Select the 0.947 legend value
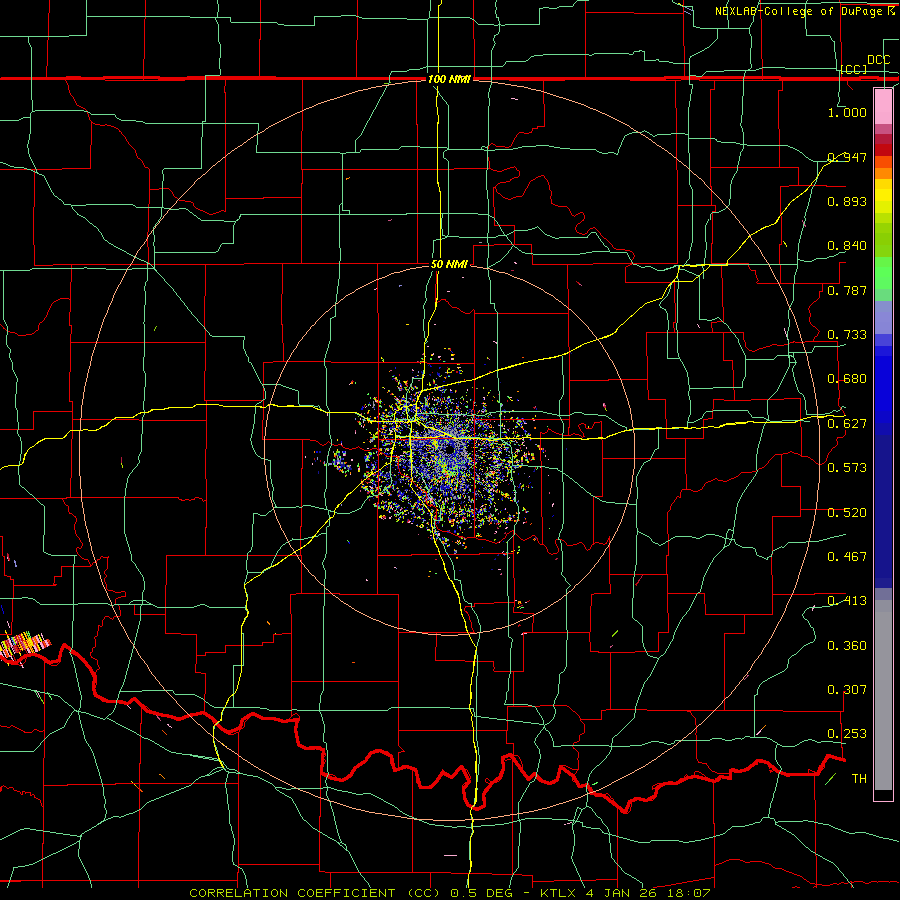This screenshot has height=900, width=900. (x=847, y=157)
